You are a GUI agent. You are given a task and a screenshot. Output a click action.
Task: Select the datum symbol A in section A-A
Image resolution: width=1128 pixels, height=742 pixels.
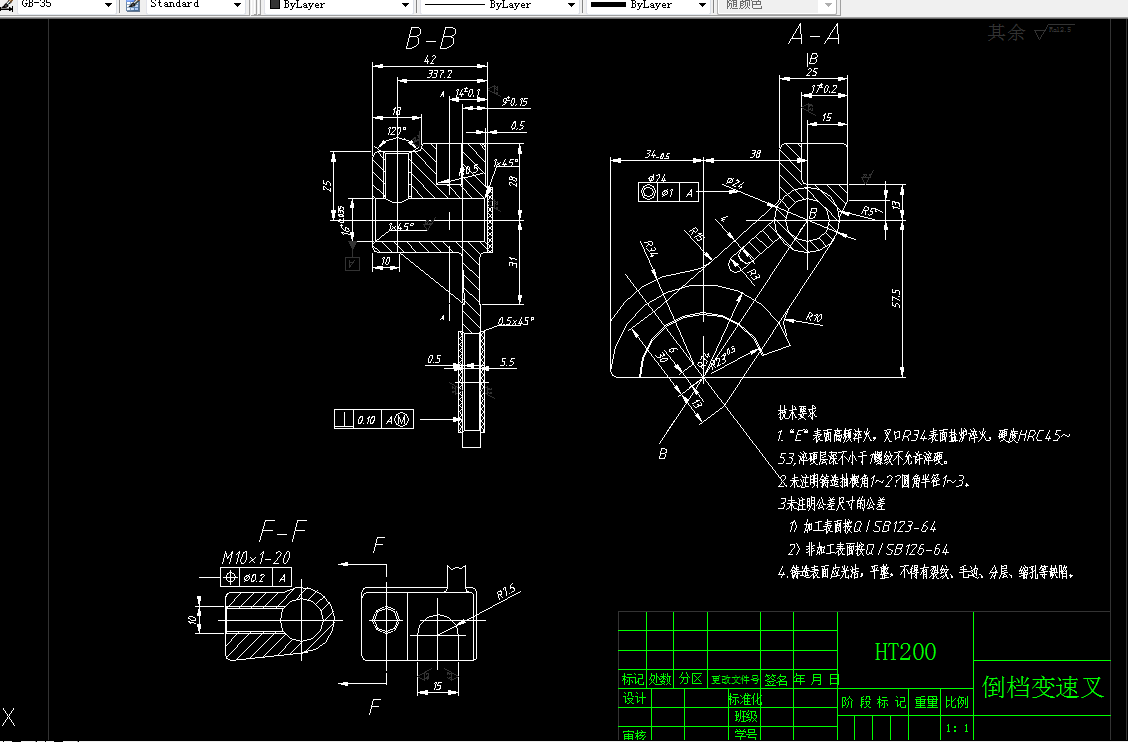click(689, 190)
